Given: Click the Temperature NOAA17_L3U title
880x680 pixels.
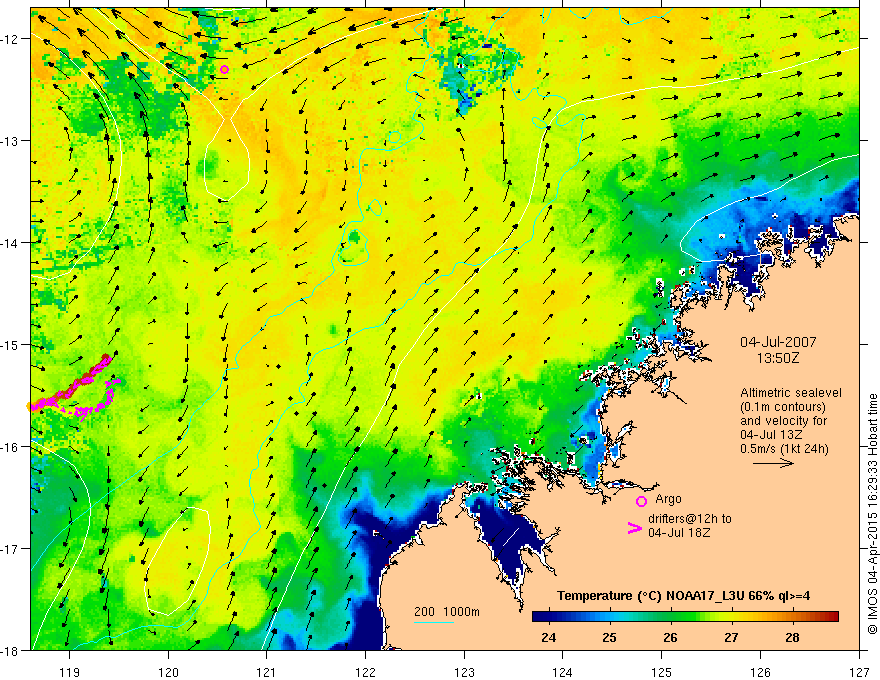Looking at the screenshot, I should coord(683,596).
